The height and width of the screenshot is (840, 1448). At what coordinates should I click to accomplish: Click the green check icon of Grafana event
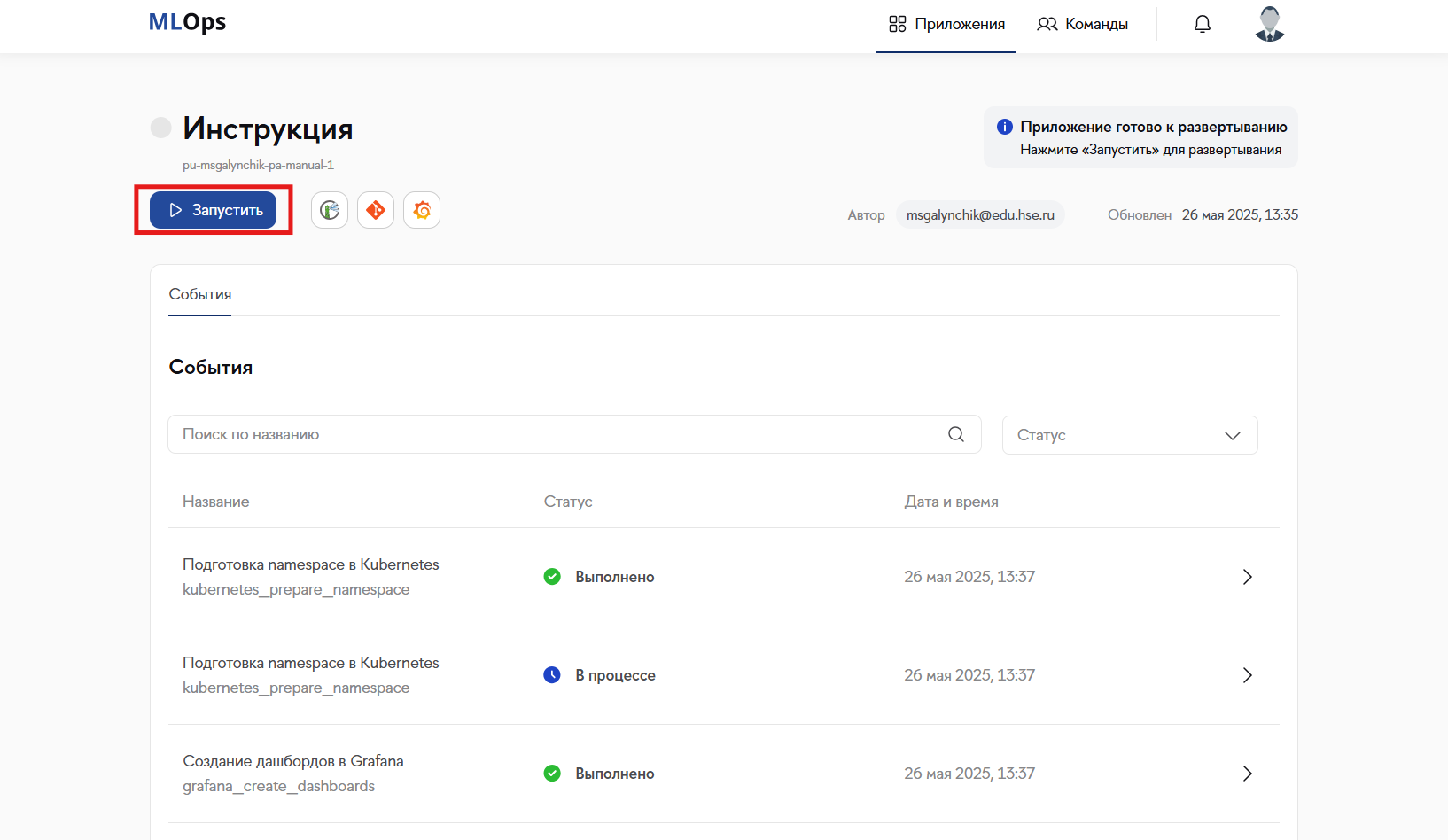click(552, 774)
